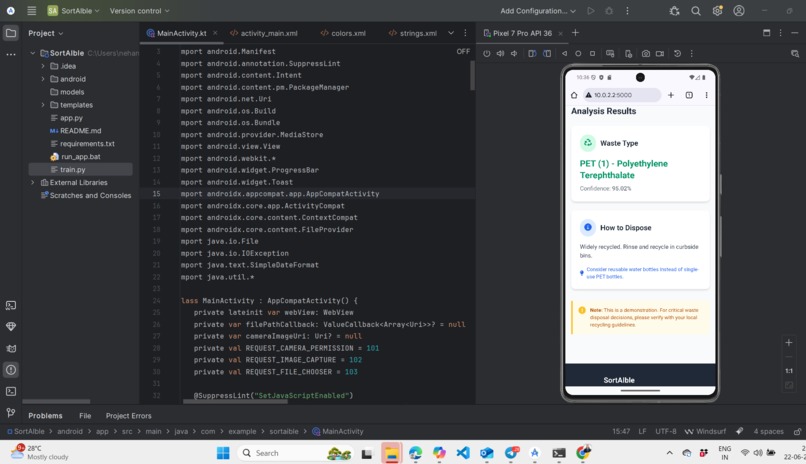Click the Windsurf status bar widget
806x464 pixels.
[x=705, y=432]
